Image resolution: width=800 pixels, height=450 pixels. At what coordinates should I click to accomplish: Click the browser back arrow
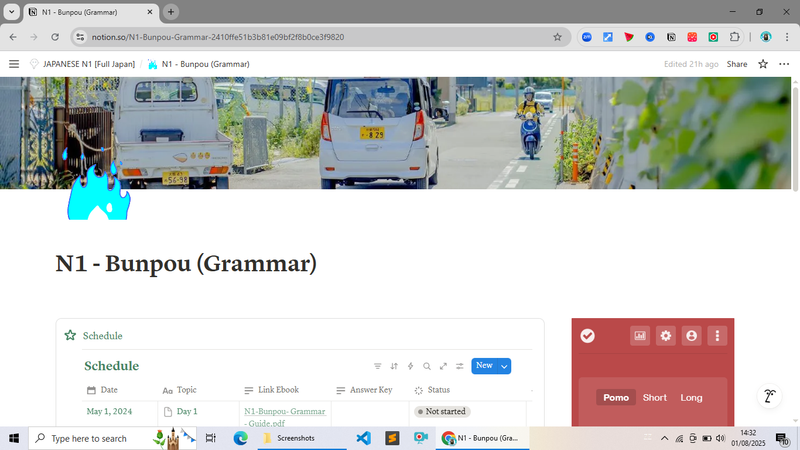(x=13, y=37)
